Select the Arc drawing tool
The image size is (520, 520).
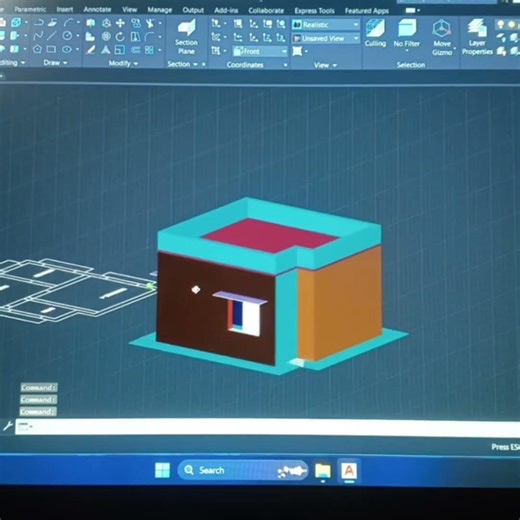pyautogui.click(x=69, y=23)
